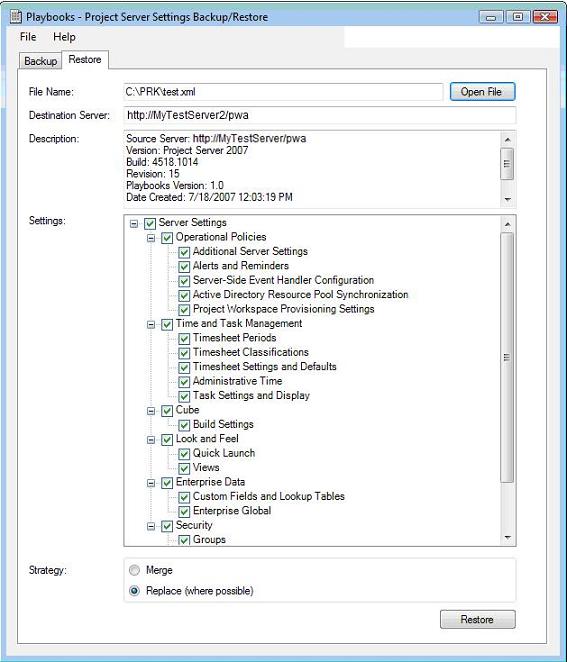This screenshot has width=567, height=662.
Task: Click the Description box scrollbar thumb
Action: [x=507, y=164]
